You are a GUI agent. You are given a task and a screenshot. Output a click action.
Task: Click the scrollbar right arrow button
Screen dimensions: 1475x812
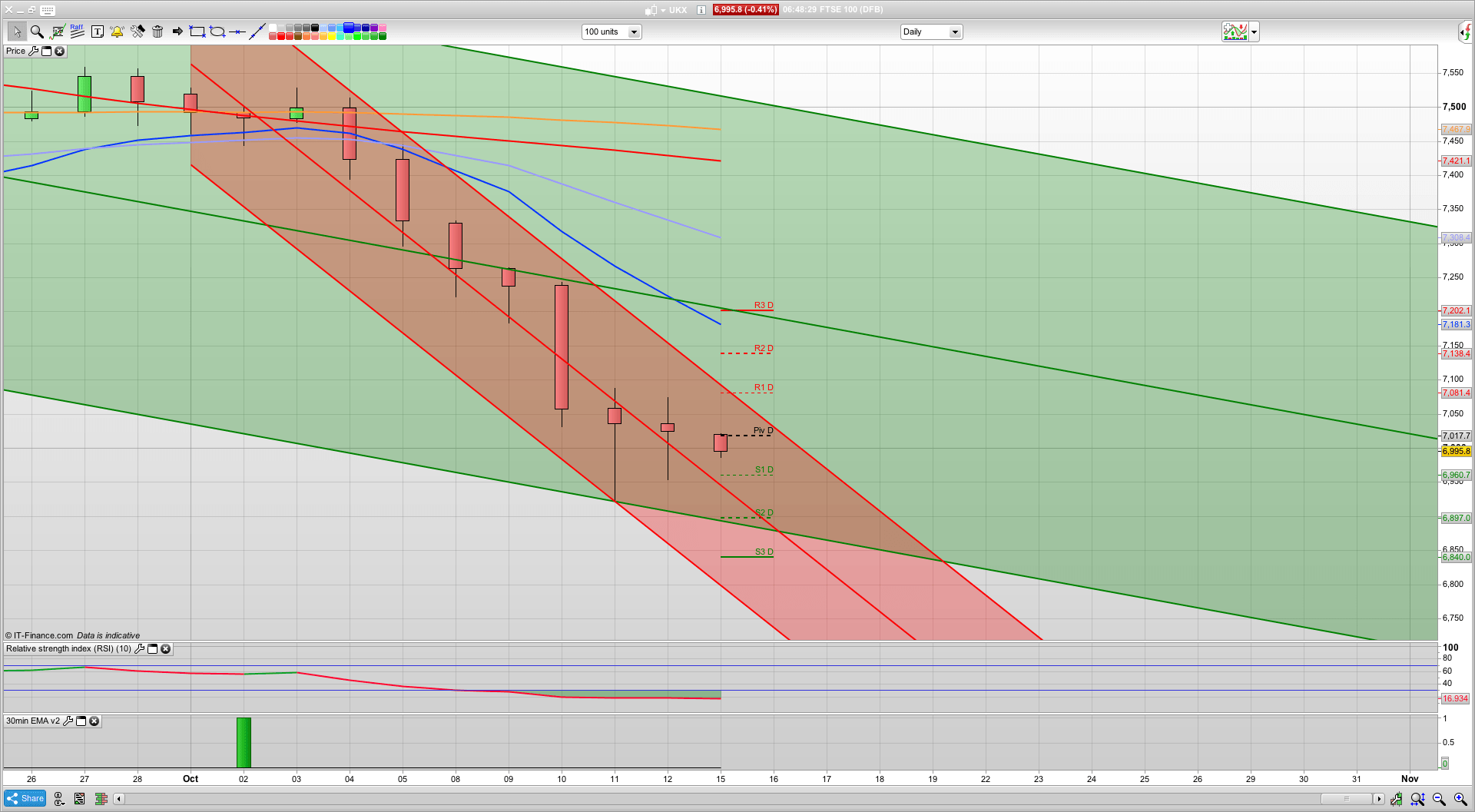coord(1379,799)
